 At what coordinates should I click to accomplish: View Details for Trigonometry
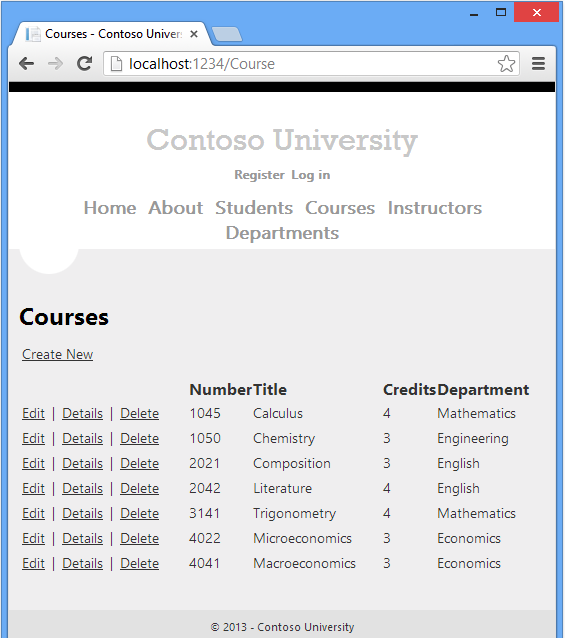83,513
